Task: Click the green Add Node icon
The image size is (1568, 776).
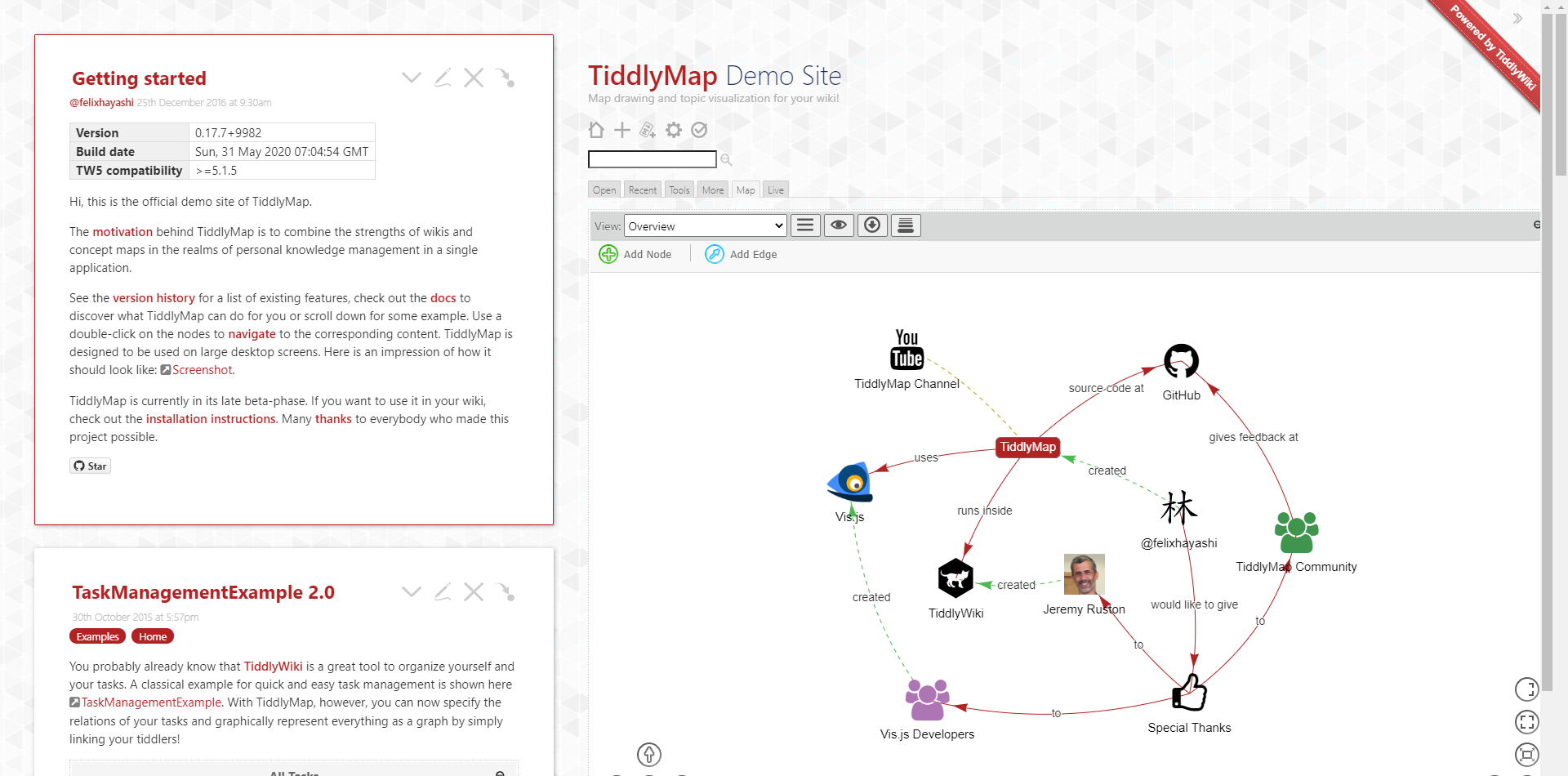Action: [608, 254]
